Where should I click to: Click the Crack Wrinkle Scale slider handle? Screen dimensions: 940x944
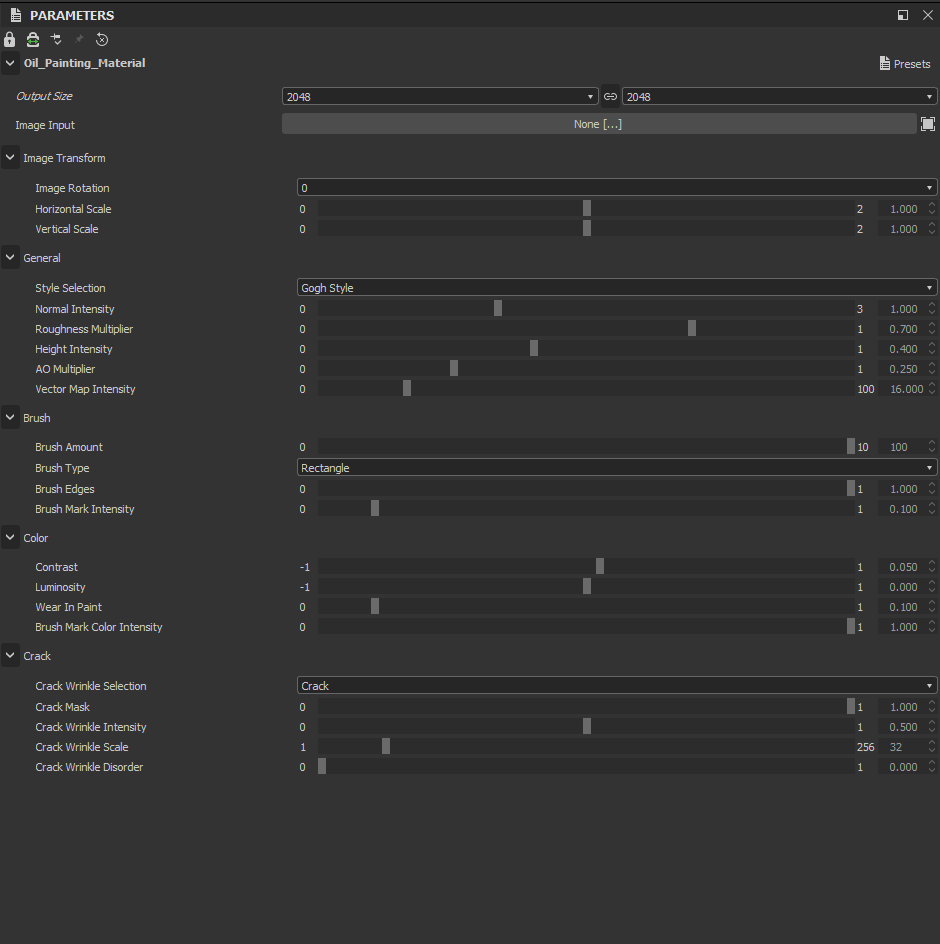[386, 746]
